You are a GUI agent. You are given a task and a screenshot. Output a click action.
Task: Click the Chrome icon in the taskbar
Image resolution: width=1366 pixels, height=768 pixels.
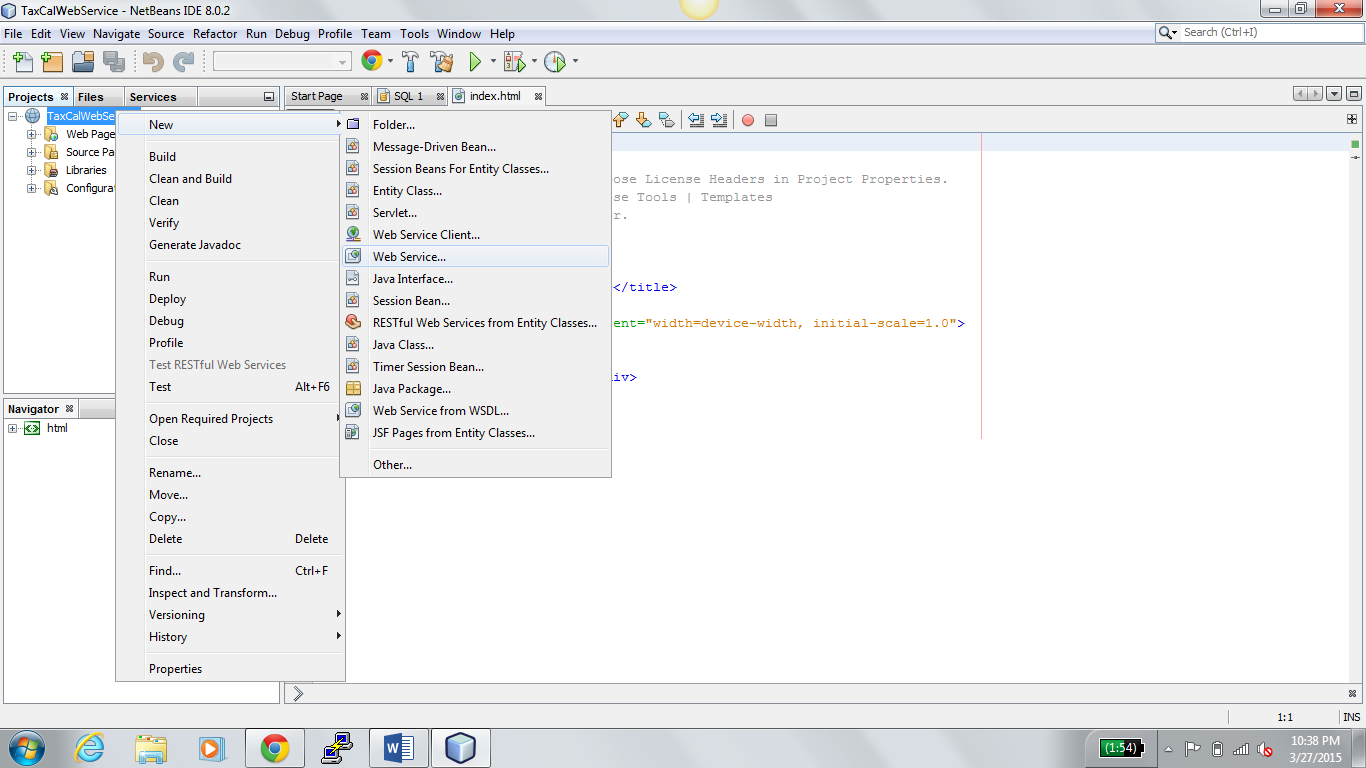[274, 747]
